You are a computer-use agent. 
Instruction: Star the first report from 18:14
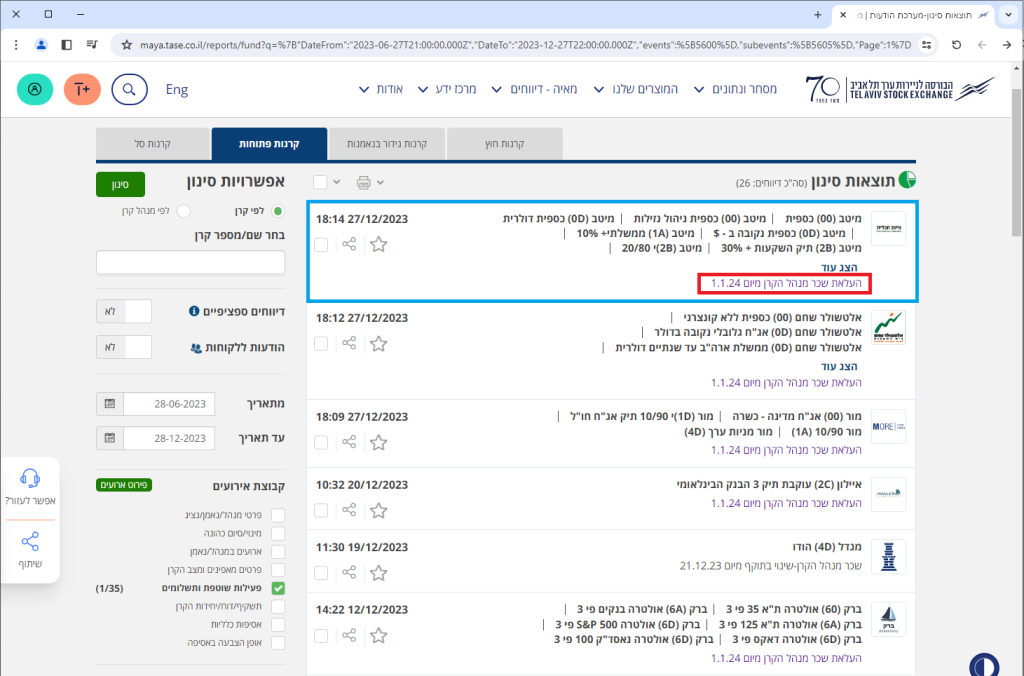tap(378, 244)
